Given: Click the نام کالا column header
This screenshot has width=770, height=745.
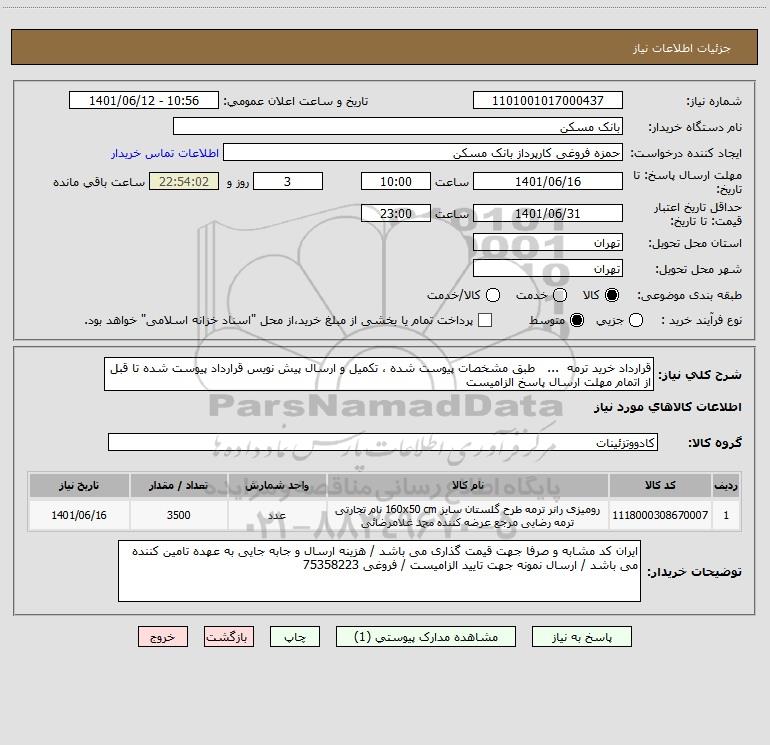Looking at the screenshot, I should 468,485.
